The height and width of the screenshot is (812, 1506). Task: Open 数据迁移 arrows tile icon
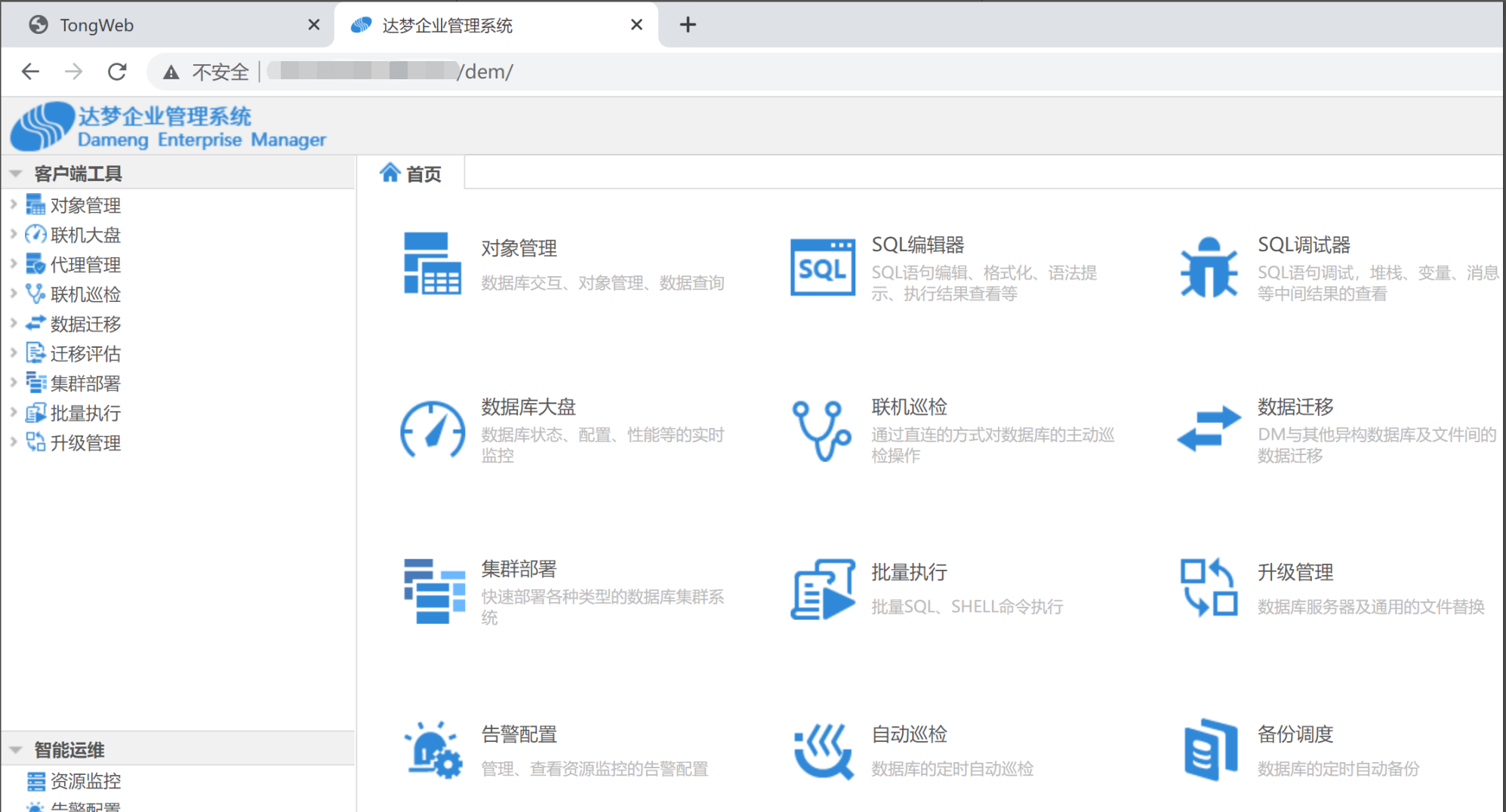(x=1209, y=428)
